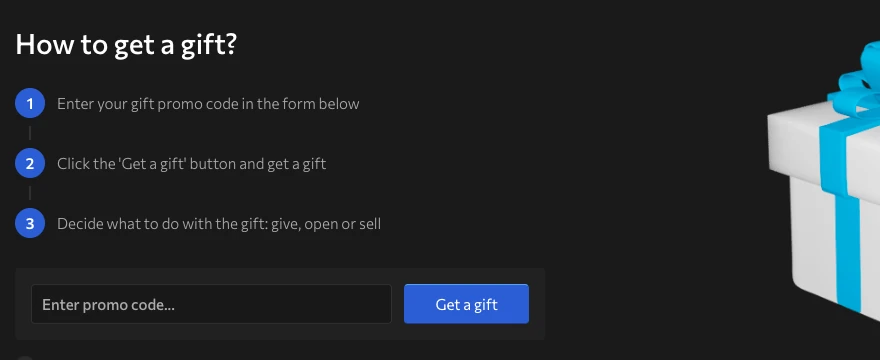Select the 'Decide what to do with the gift' text

click(x=219, y=224)
